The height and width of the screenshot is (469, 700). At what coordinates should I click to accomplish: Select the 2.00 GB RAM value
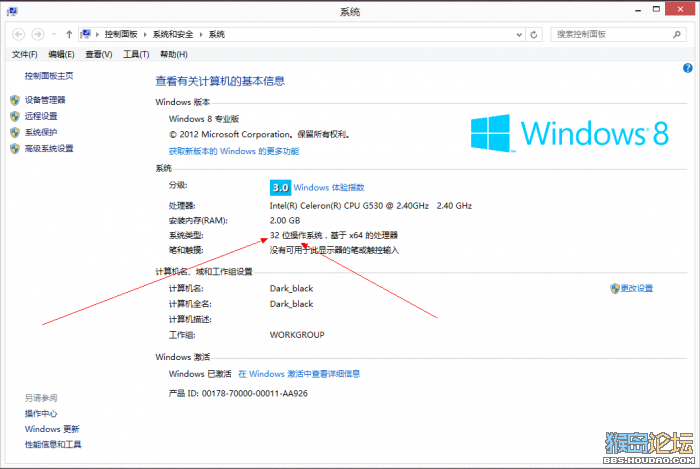click(285, 220)
